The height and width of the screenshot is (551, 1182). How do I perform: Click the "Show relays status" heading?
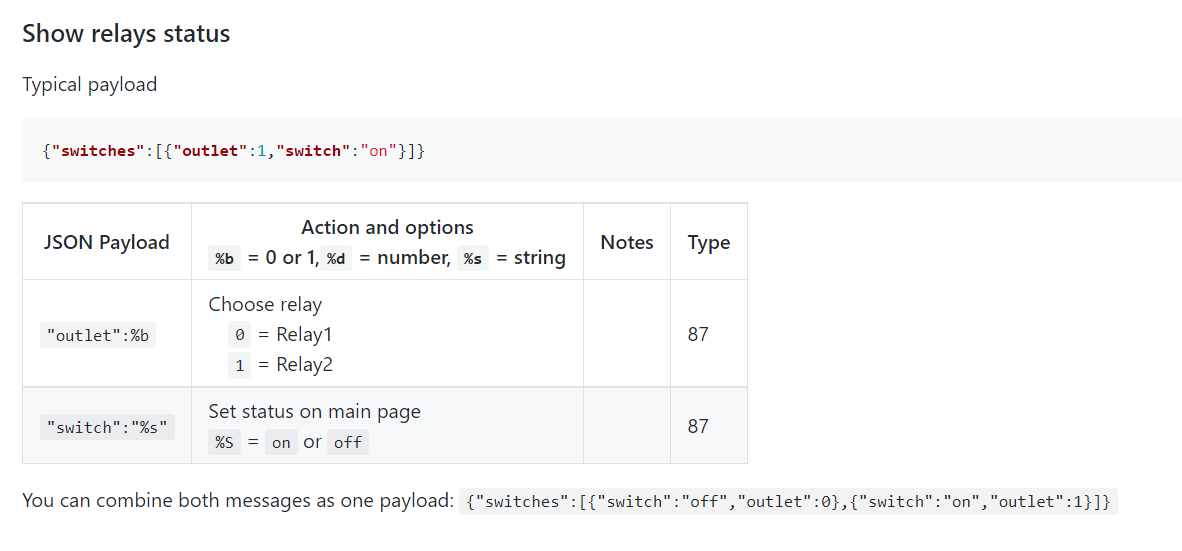coord(126,34)
